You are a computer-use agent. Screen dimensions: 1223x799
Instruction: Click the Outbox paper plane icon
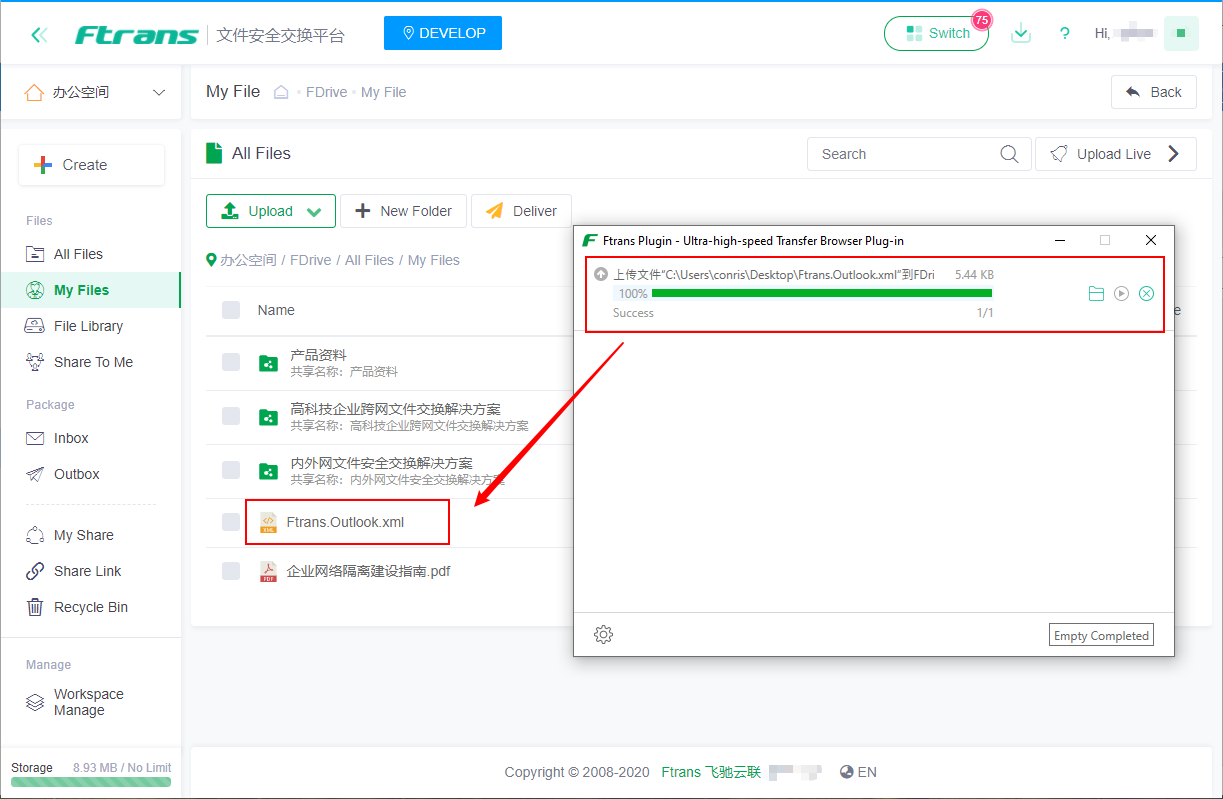(35, 474)
